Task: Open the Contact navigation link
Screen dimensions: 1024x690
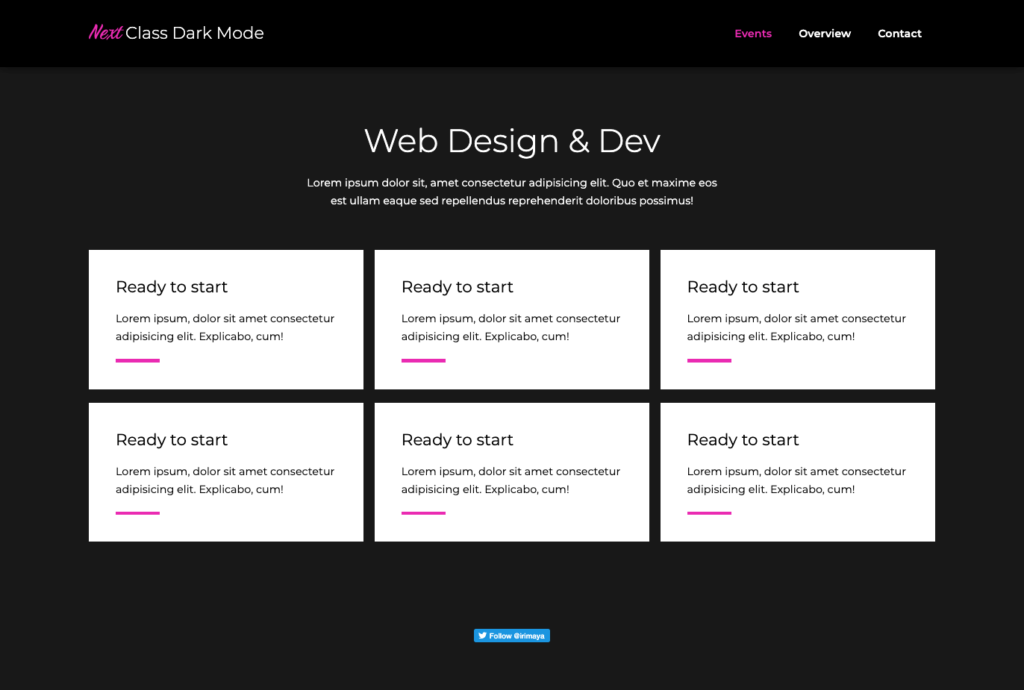Action: 899,33
